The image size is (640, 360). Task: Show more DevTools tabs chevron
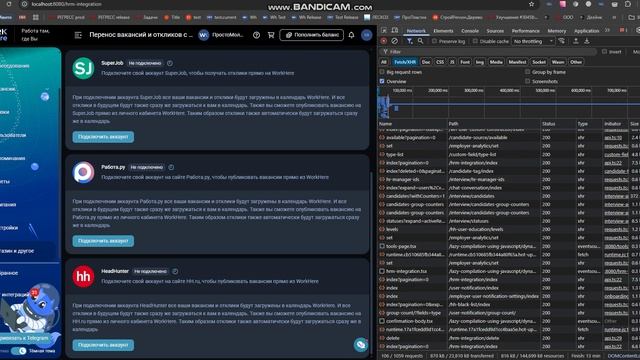(x=607, y=31)
